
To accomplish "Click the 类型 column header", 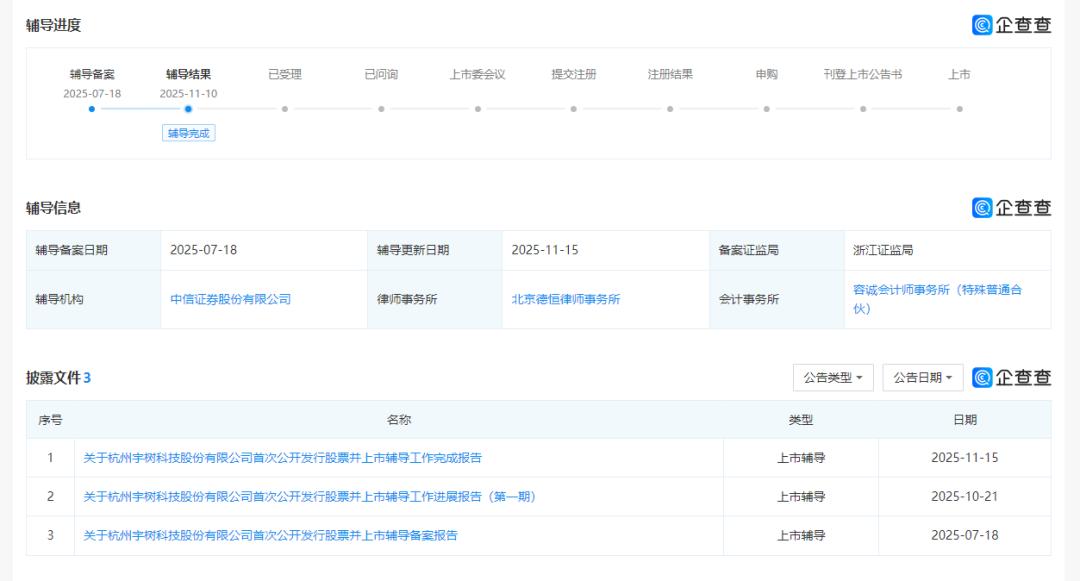I will point(800,419).
